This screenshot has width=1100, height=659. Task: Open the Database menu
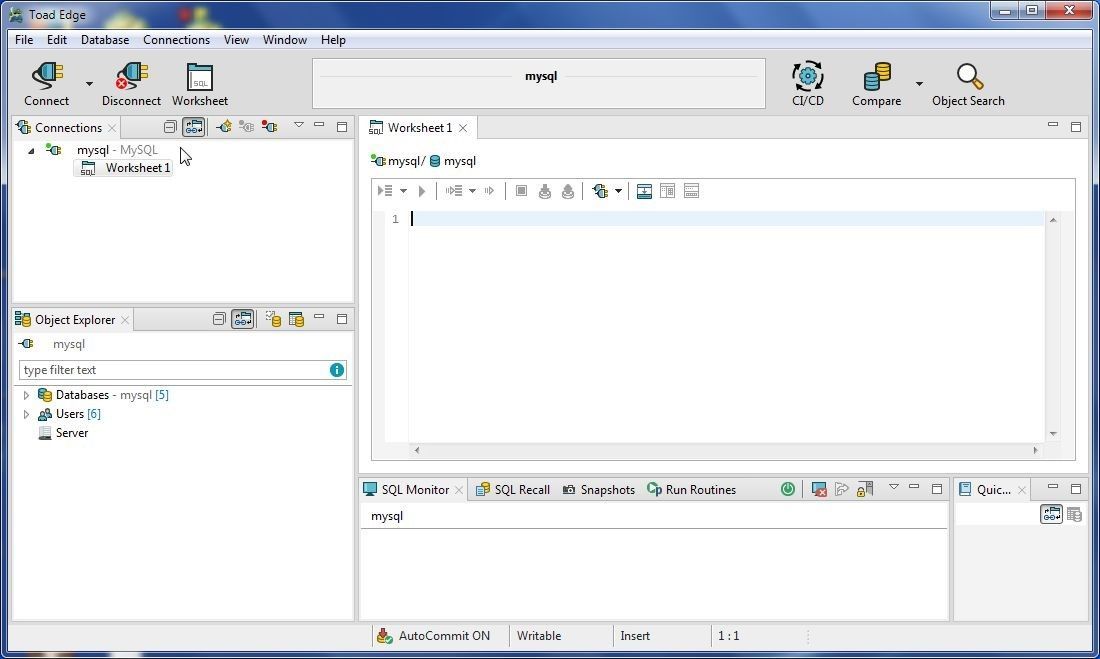tap(105, 40)
